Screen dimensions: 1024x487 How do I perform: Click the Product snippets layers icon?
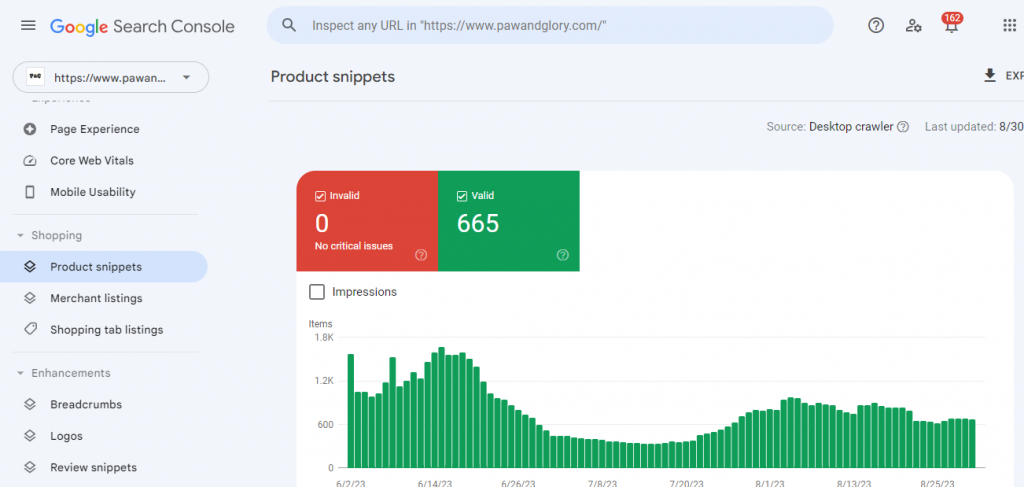pos(29,266)
